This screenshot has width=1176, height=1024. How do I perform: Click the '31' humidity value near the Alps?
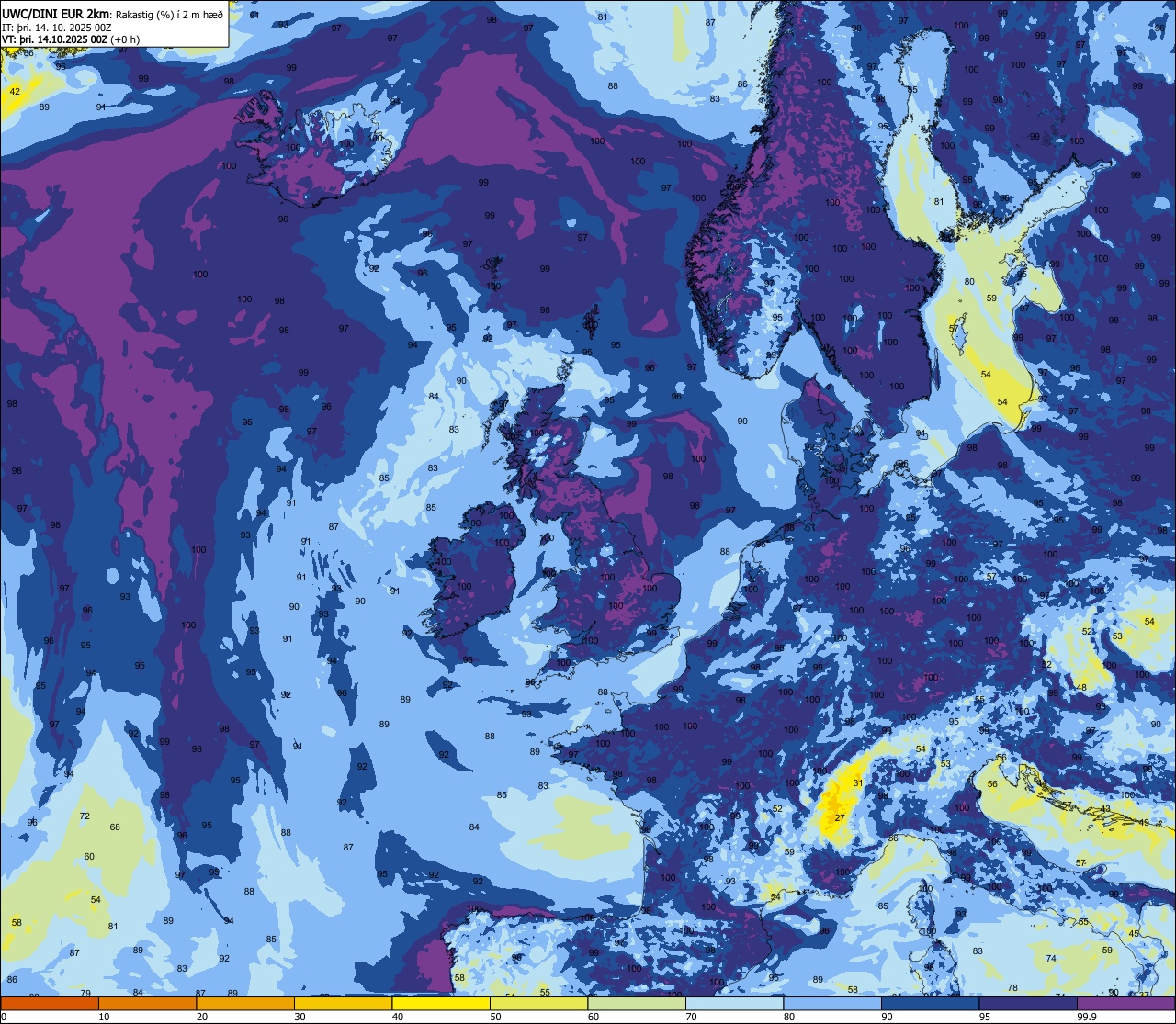click(x=858, y=782)
